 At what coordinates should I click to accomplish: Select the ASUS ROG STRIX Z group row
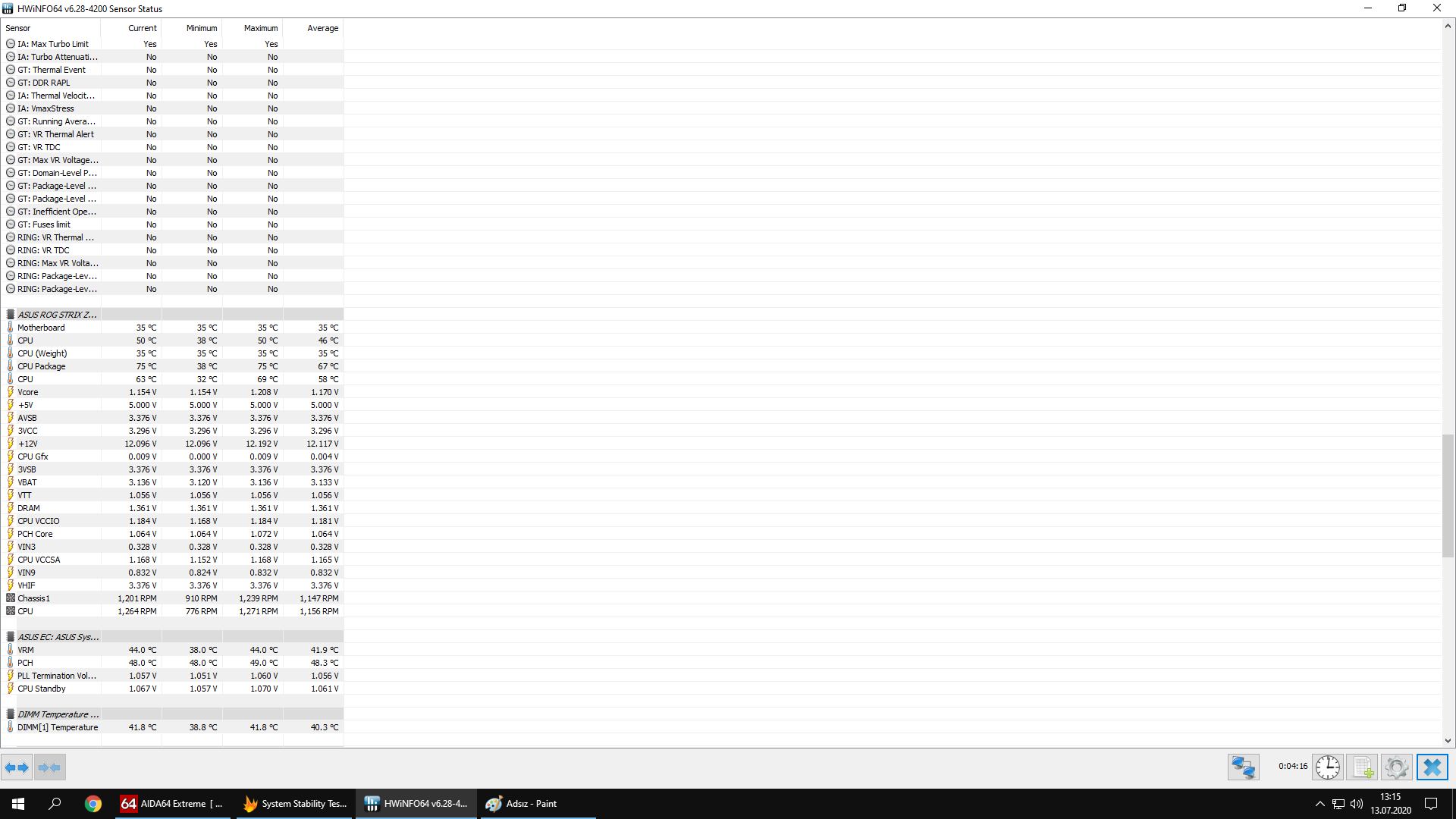[x=173, y=315]
